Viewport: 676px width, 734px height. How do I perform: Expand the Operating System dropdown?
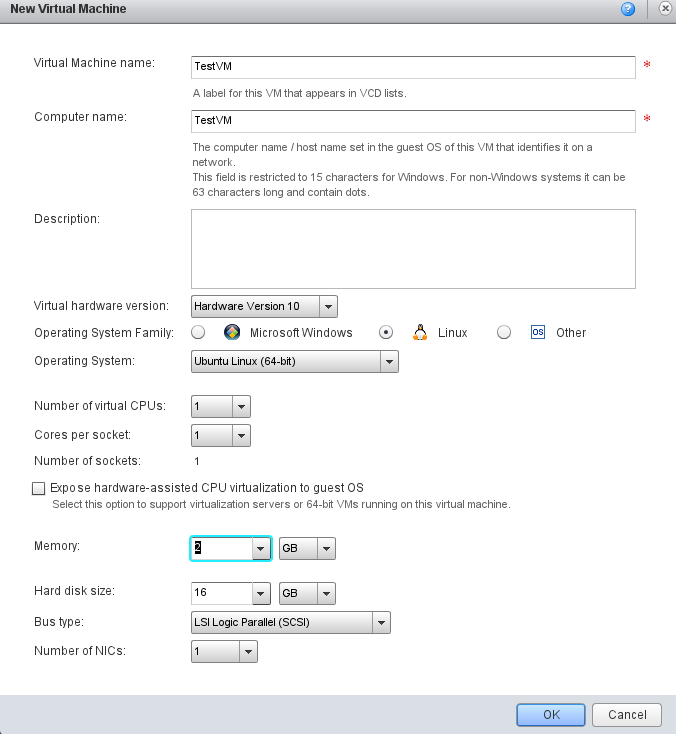point(389,362)
